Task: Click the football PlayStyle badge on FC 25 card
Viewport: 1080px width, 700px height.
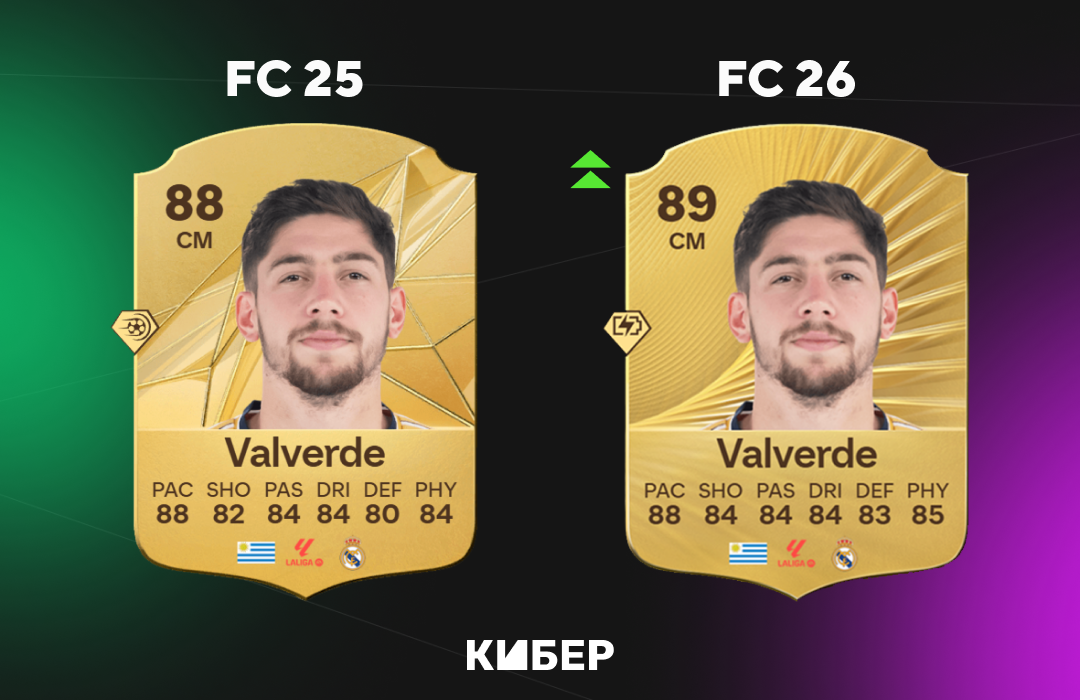Action: click(135, 330)
